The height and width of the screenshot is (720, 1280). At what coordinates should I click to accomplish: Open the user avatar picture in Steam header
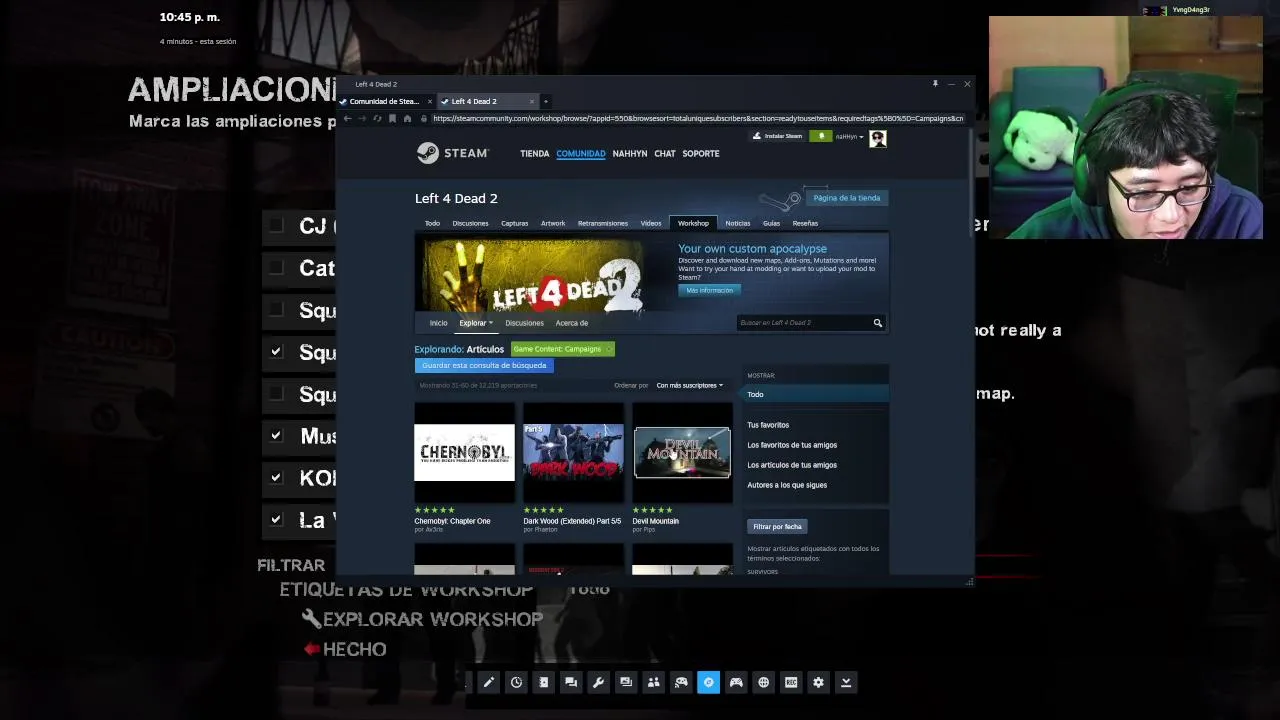click(x=878, y=139)
